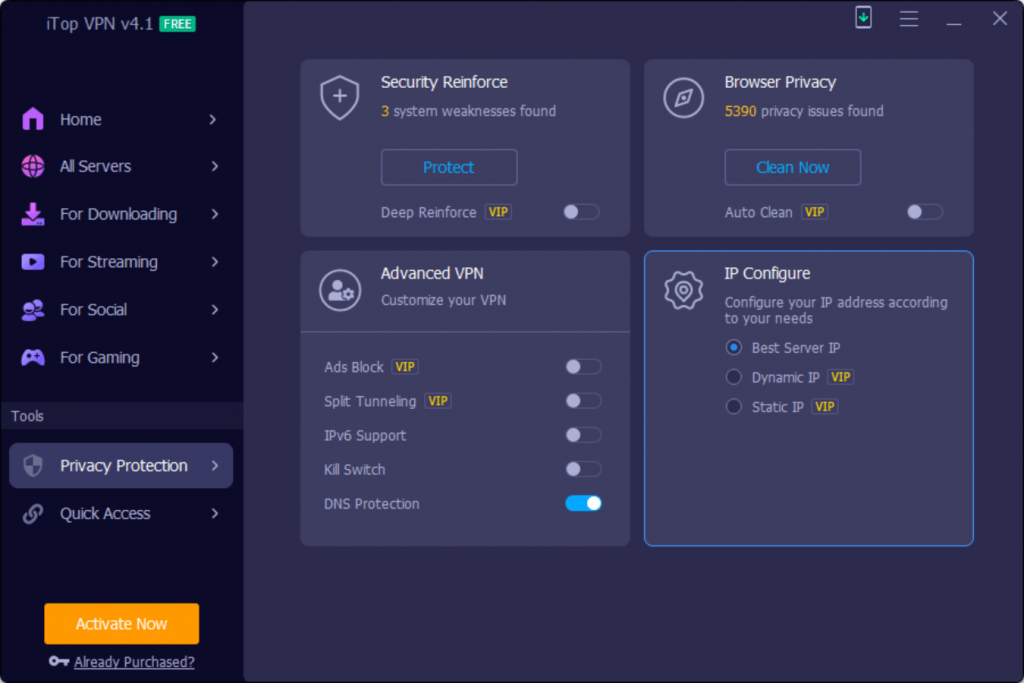Click the Clean Now button
The height and width of the screenshot is (683, 1024).
coord(793,167)
